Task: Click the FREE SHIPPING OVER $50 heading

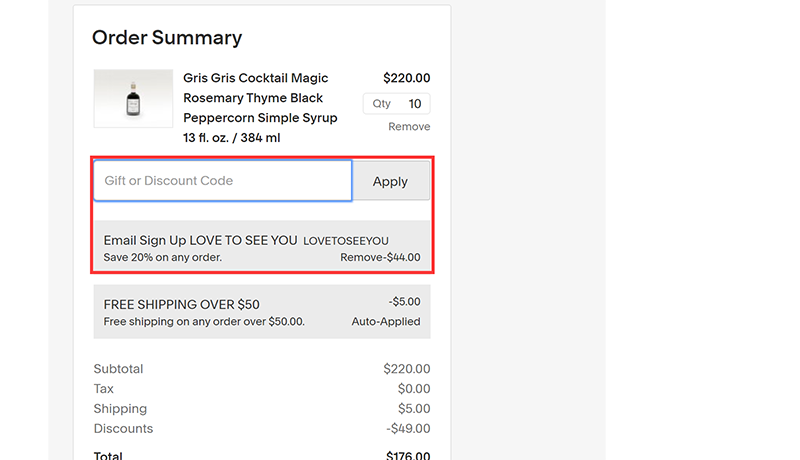Action: (x=182, y=304)
